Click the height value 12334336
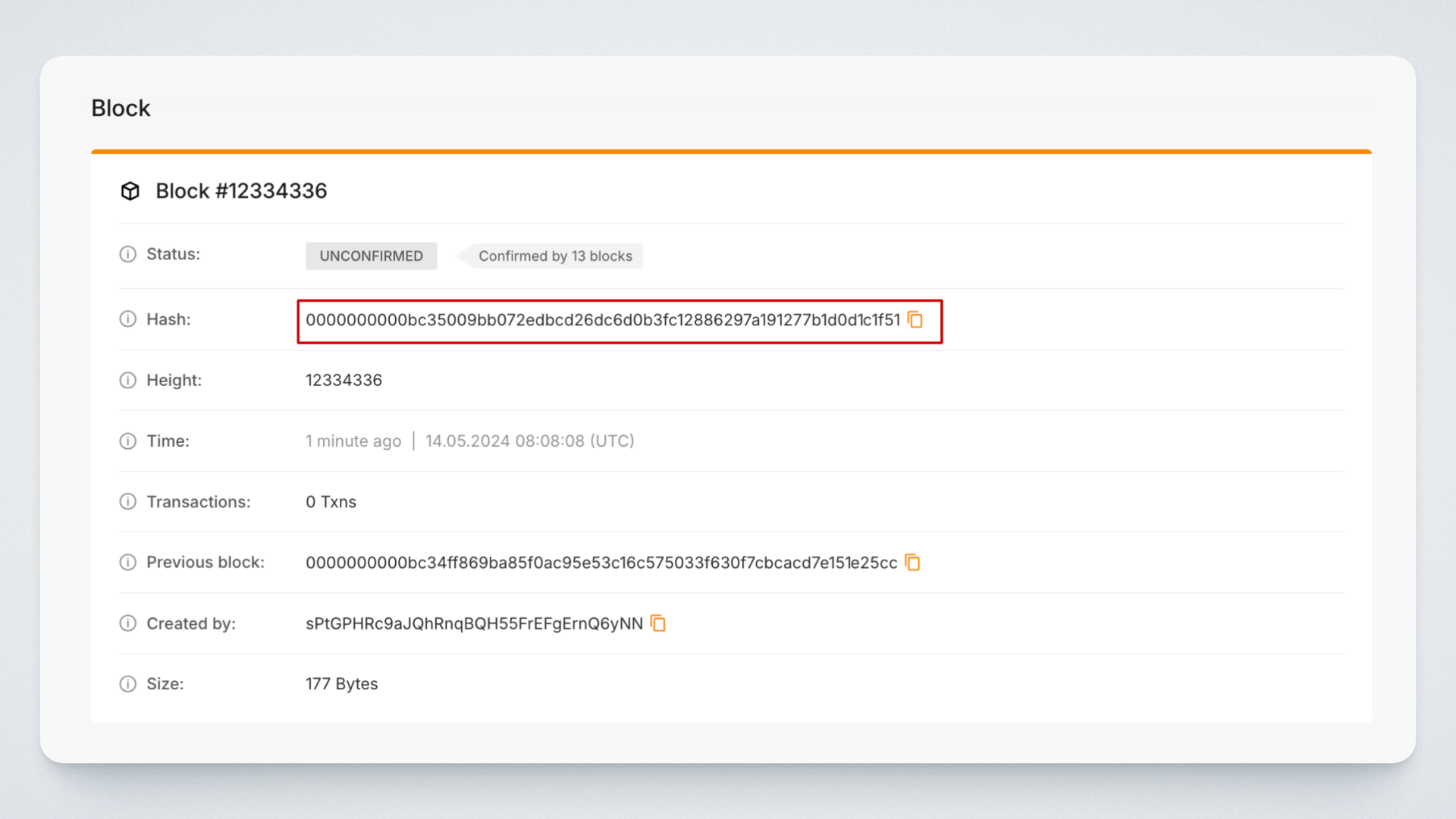 (x=344, y=381)
